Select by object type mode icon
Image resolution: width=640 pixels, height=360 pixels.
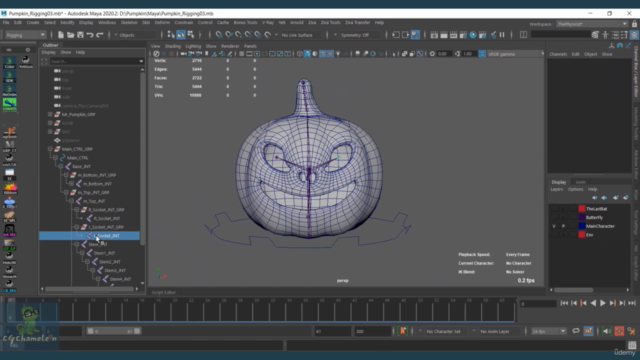pos(181,35)
